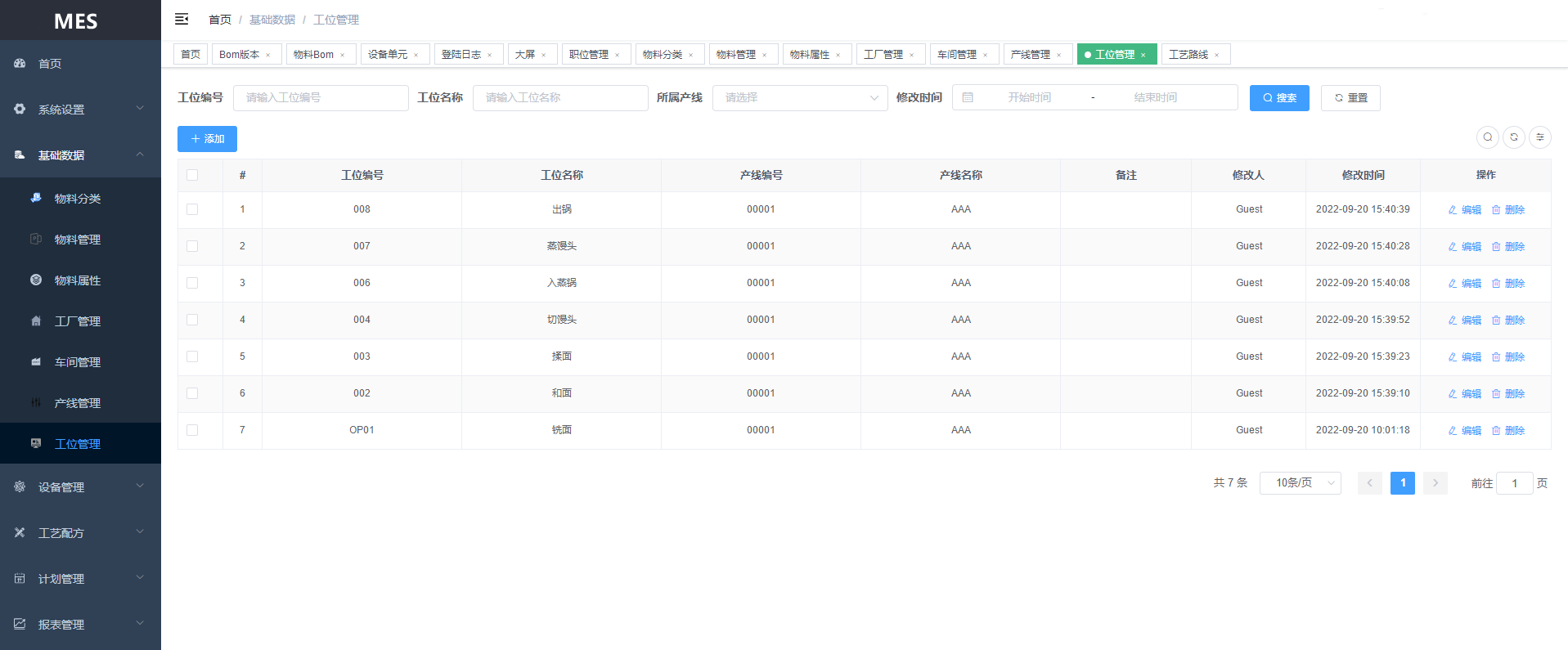Click calendar icon in 修改时间 date range
Viewport: 1568px width, 650px height.
click(x=968, y=97)
